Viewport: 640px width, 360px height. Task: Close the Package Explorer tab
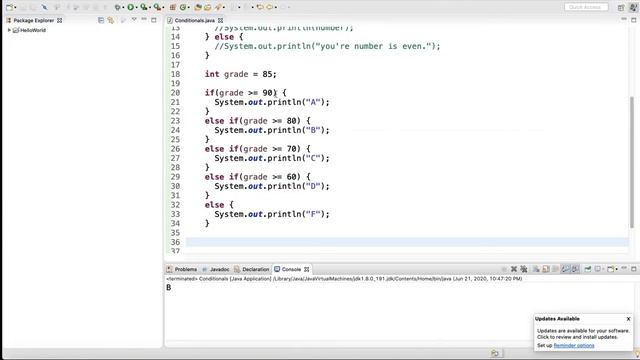click(60, 20)
